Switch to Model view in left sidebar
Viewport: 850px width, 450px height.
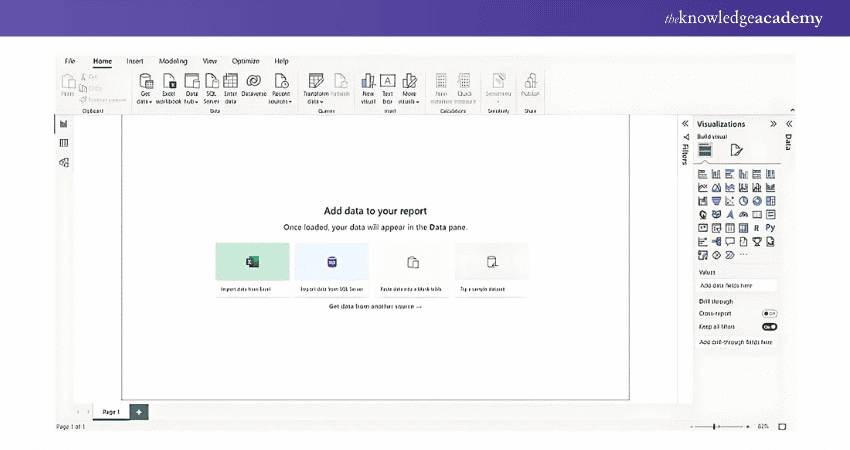pos(64,162)
